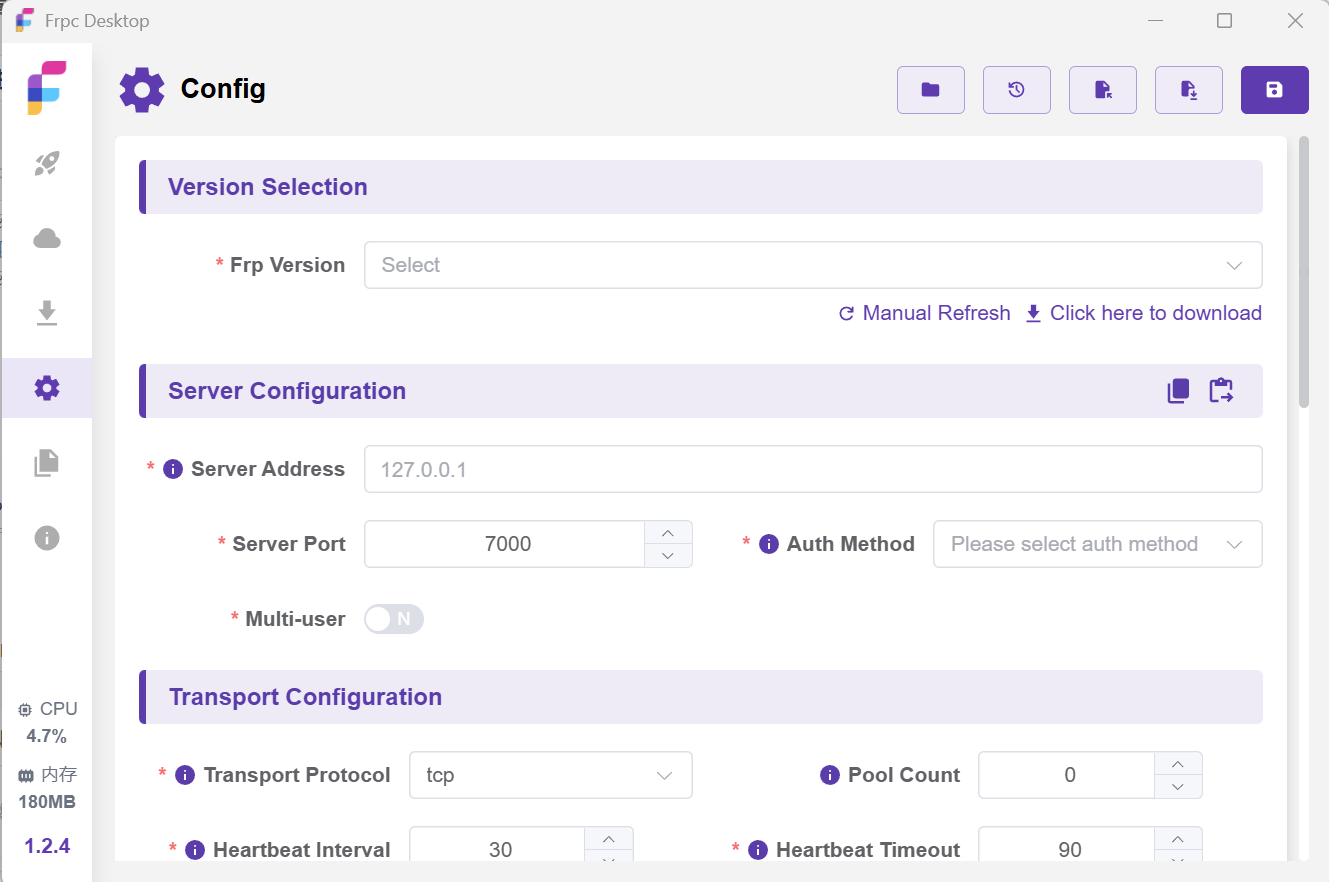Screen dimensions: 1329x882
Task: Open the rocket page in sidebar
Action: (x=47, y=164)
